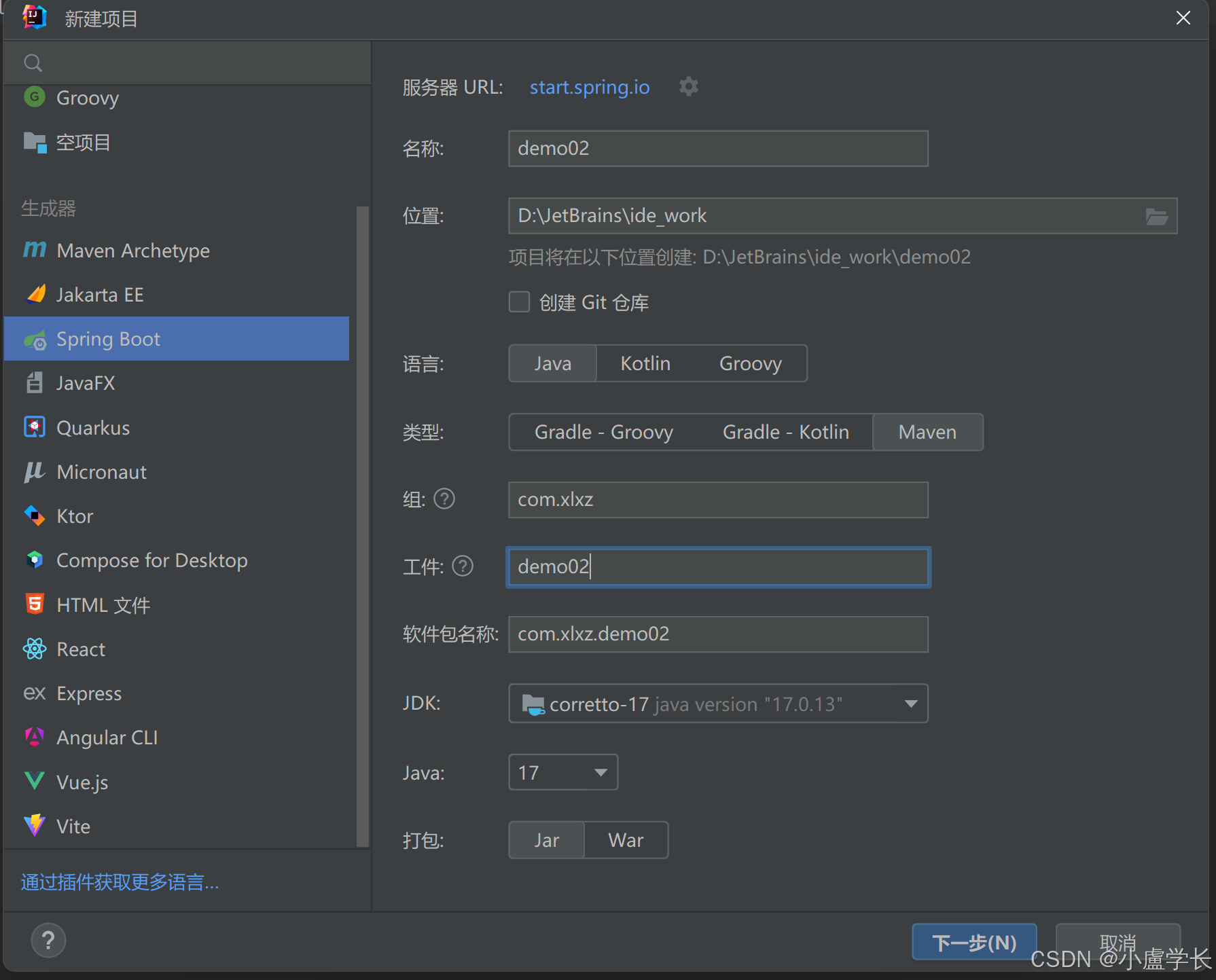Click the 位置 path field
The height and width of the screenshot is (980, 1216).
842,216
